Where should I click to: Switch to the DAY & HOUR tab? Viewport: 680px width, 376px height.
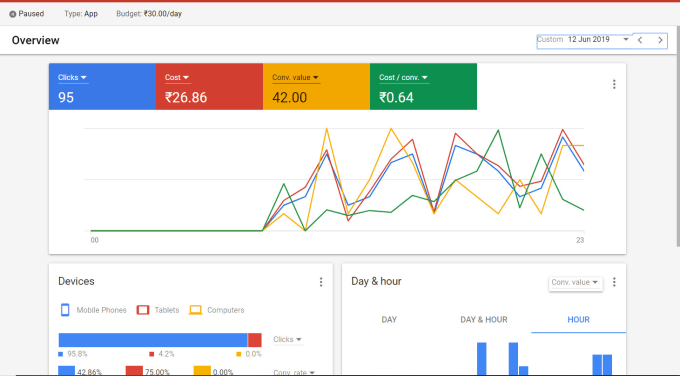(484, 320)
